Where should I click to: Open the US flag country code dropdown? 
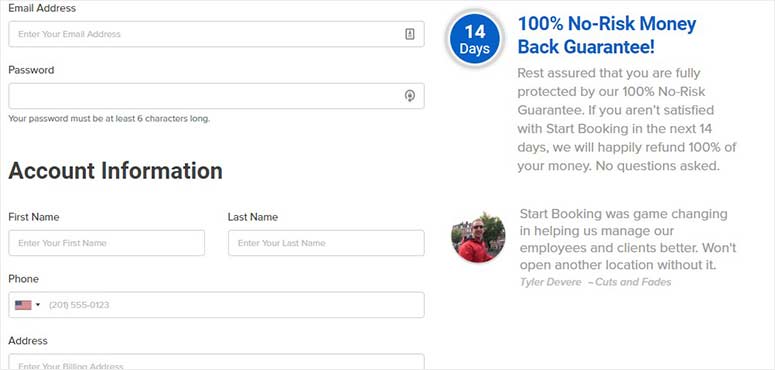(x=28, y=305)
